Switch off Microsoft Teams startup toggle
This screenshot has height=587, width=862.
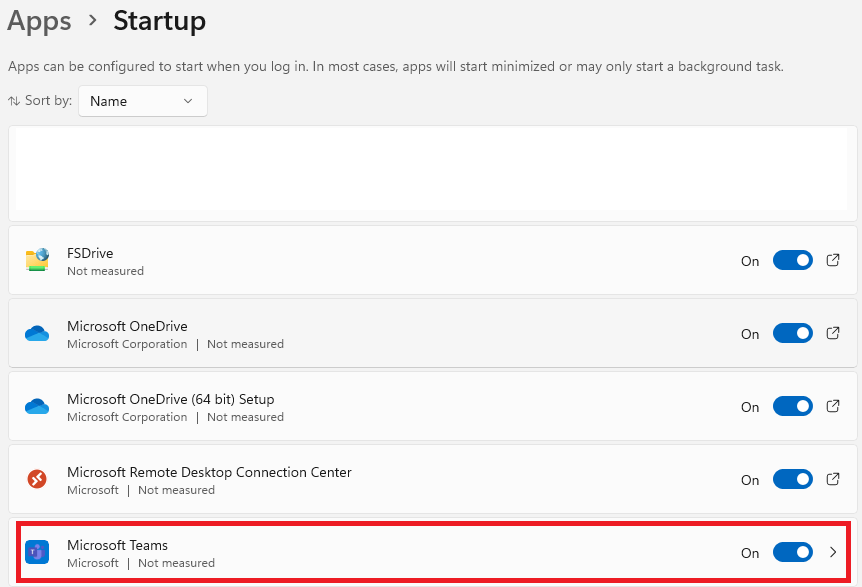pos(792,552)
